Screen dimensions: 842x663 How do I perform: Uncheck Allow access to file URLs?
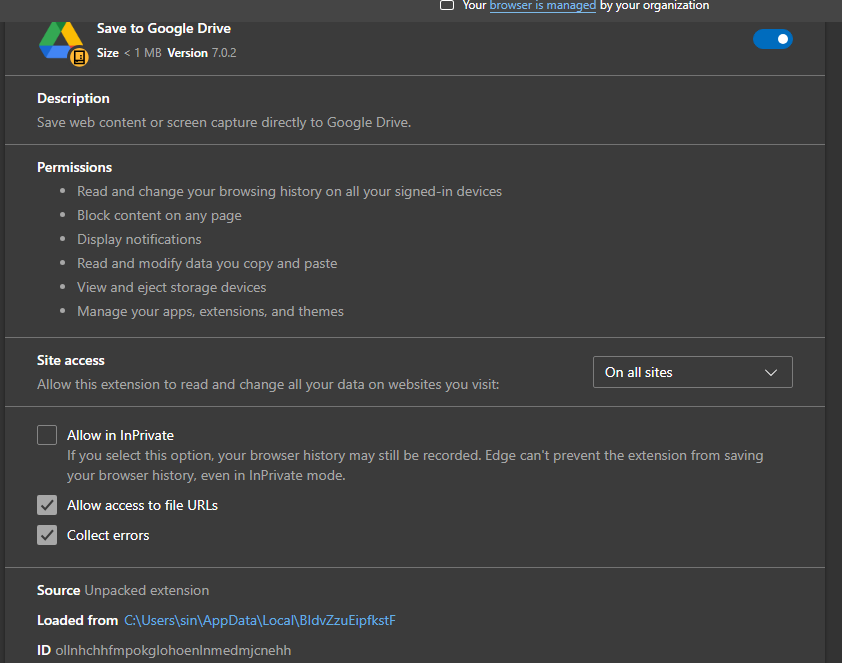click(x=47, y=505)
